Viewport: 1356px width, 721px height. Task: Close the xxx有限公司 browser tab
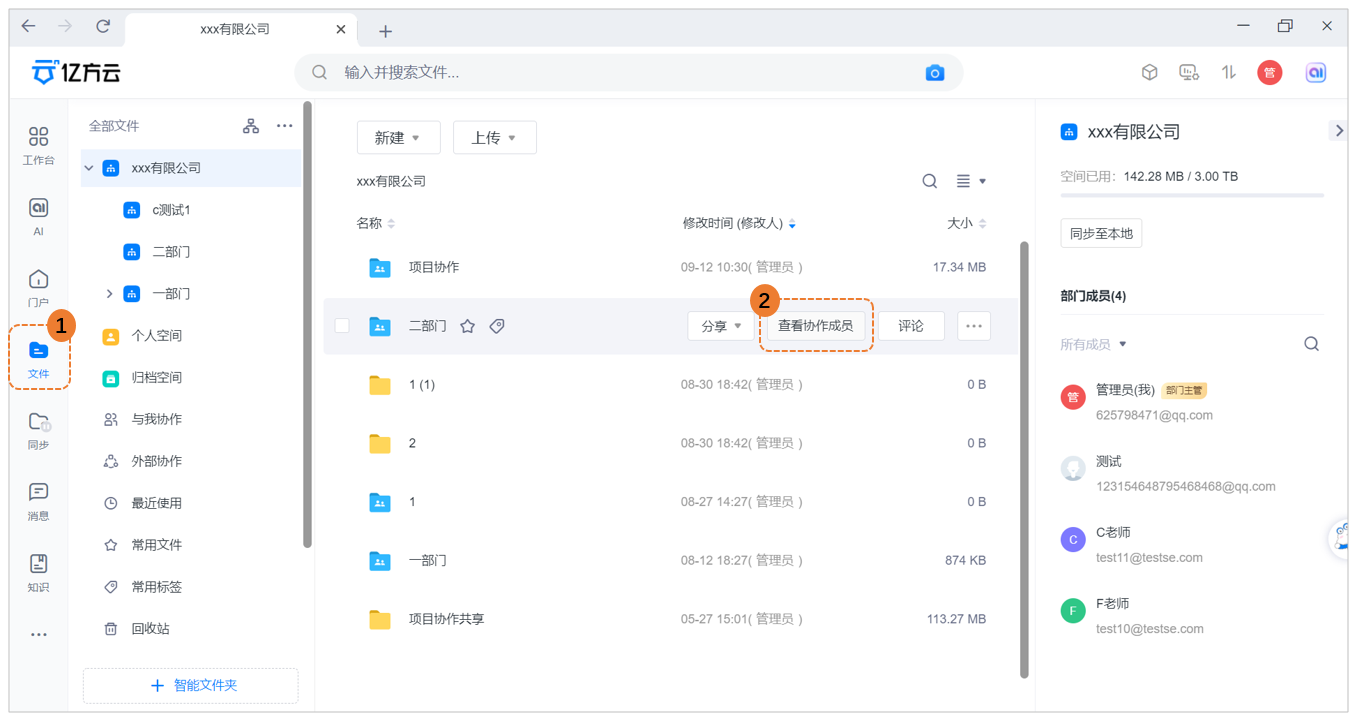(341, 29)
